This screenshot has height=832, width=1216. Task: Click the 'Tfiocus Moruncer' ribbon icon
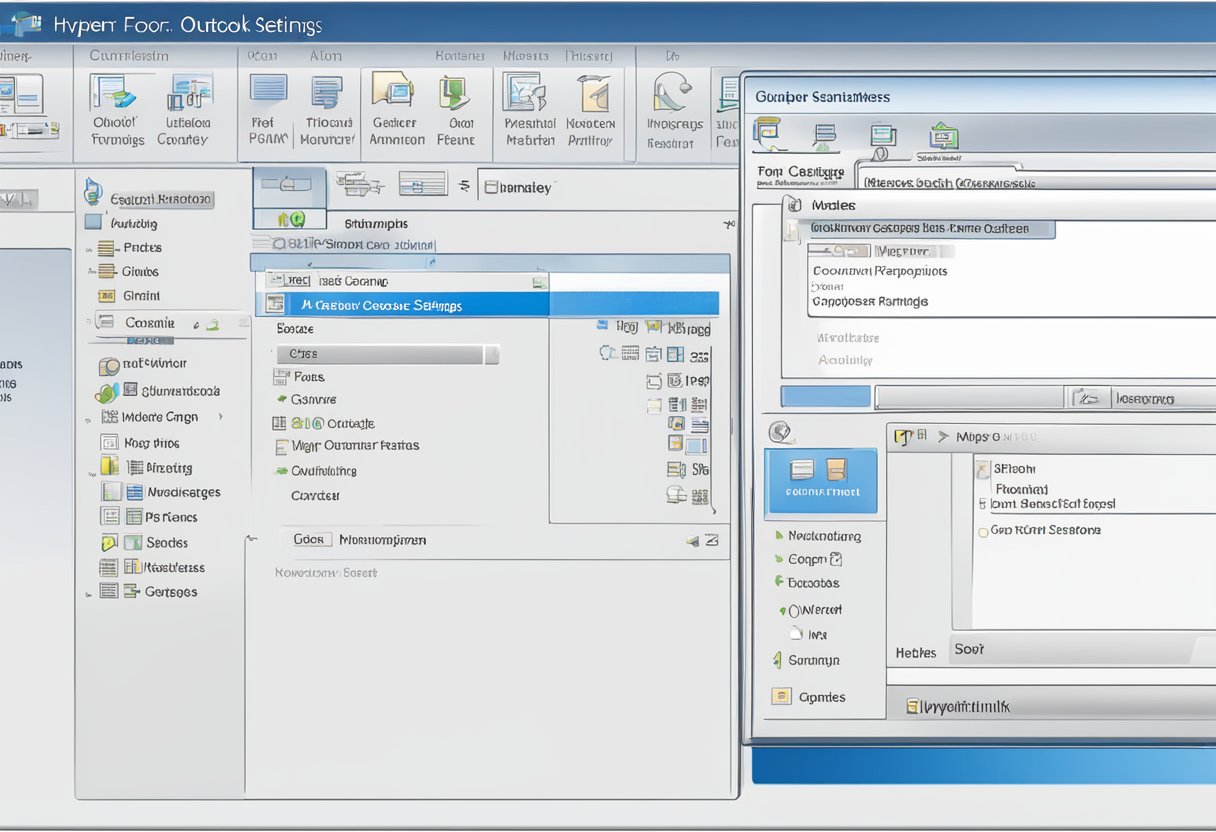(327, 91)
